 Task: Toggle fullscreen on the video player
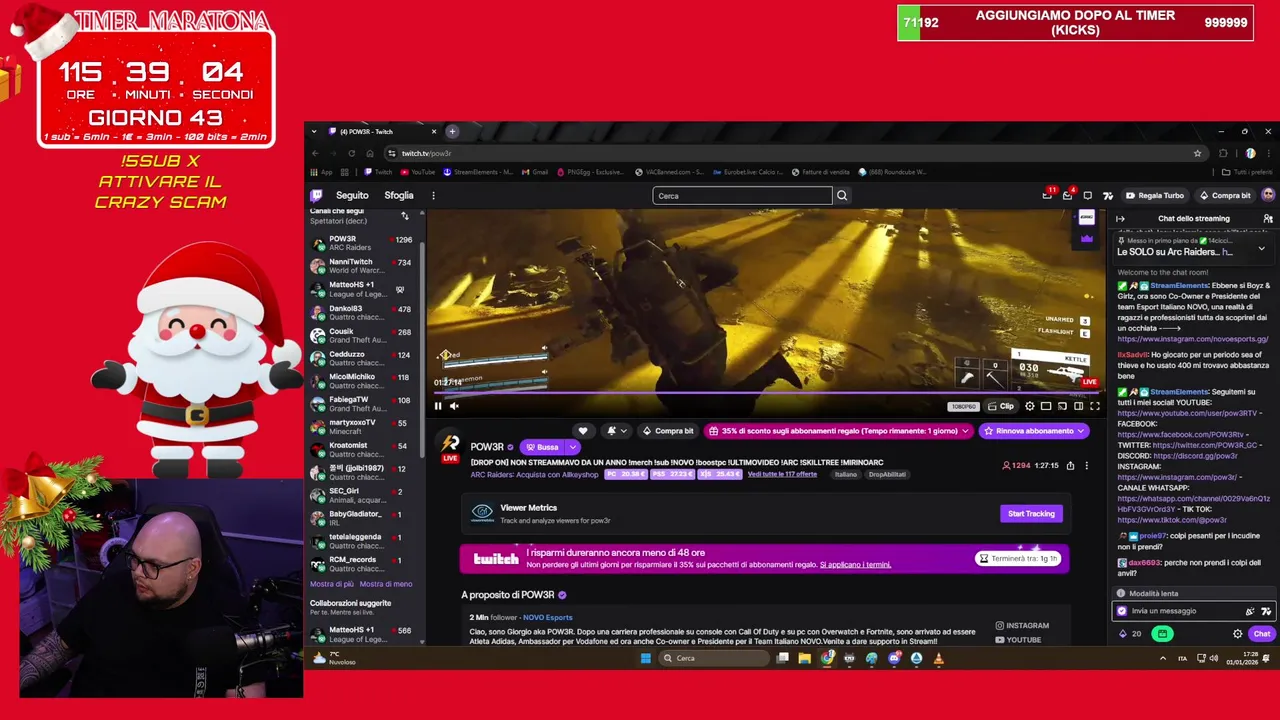[x=1094, y=406]
